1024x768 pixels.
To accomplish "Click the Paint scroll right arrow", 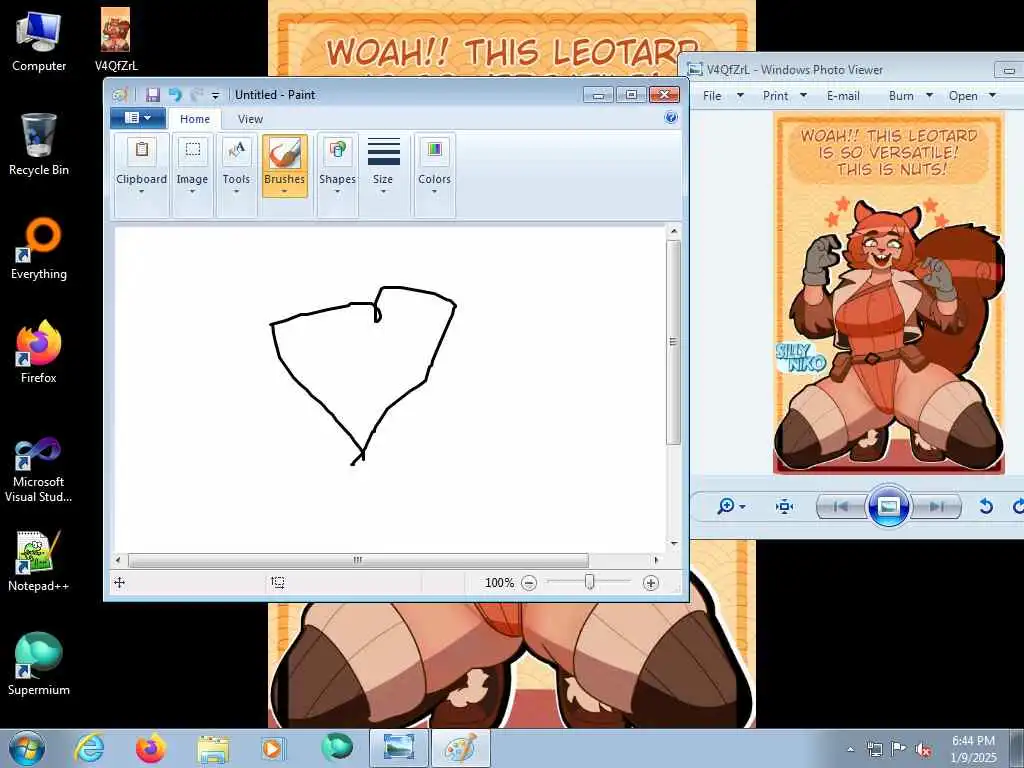I will [x=656, y=560].
